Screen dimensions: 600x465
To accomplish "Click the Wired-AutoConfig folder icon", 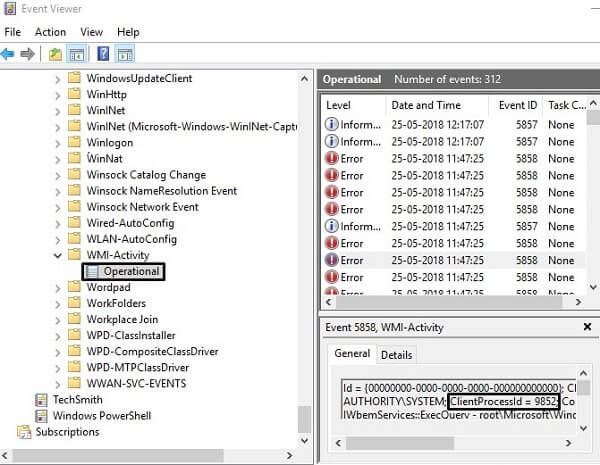I will 74,222.
